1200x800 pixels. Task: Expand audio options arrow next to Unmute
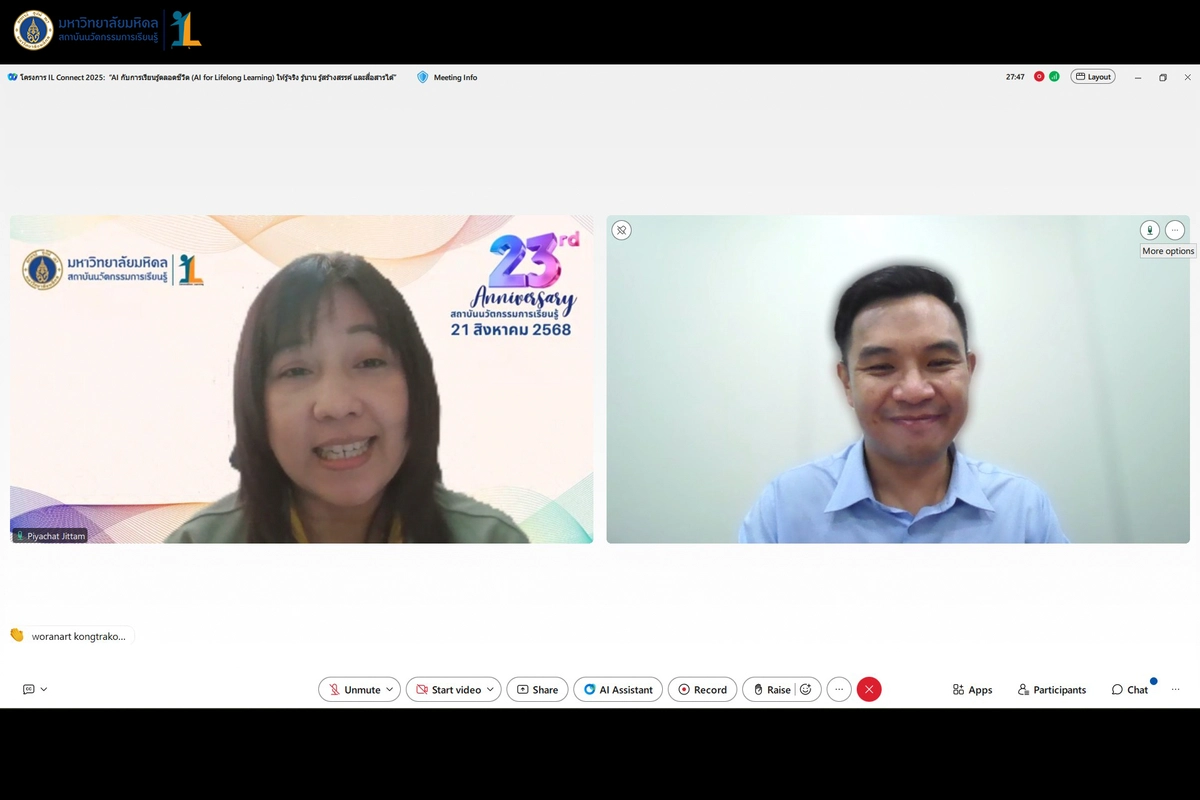391,690
